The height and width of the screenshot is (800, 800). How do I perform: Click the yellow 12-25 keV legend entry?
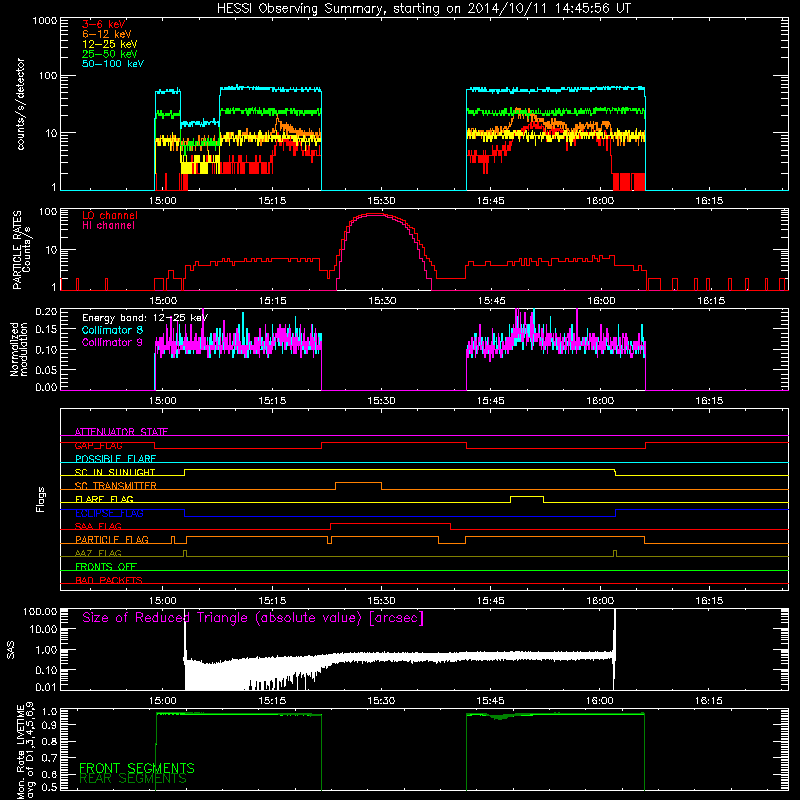tap(110, 44)
